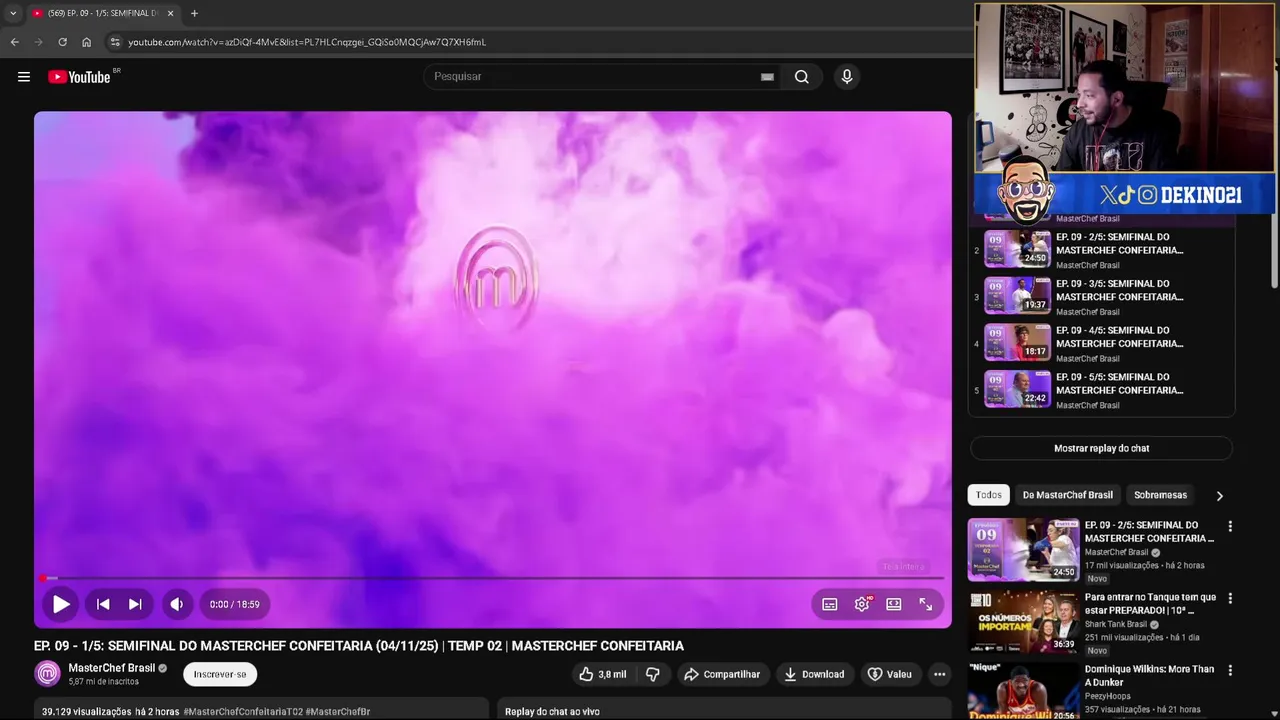The height and width of the screenshot is (720, 1280).
Task: Select the Todos filter chip
Action: (x=989, y=495)
